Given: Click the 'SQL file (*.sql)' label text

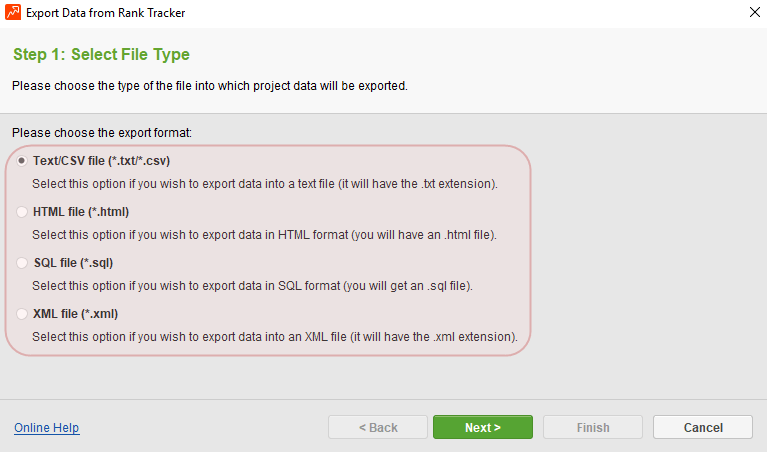Looking at the screenshot, I should click(x=73, y=263).
